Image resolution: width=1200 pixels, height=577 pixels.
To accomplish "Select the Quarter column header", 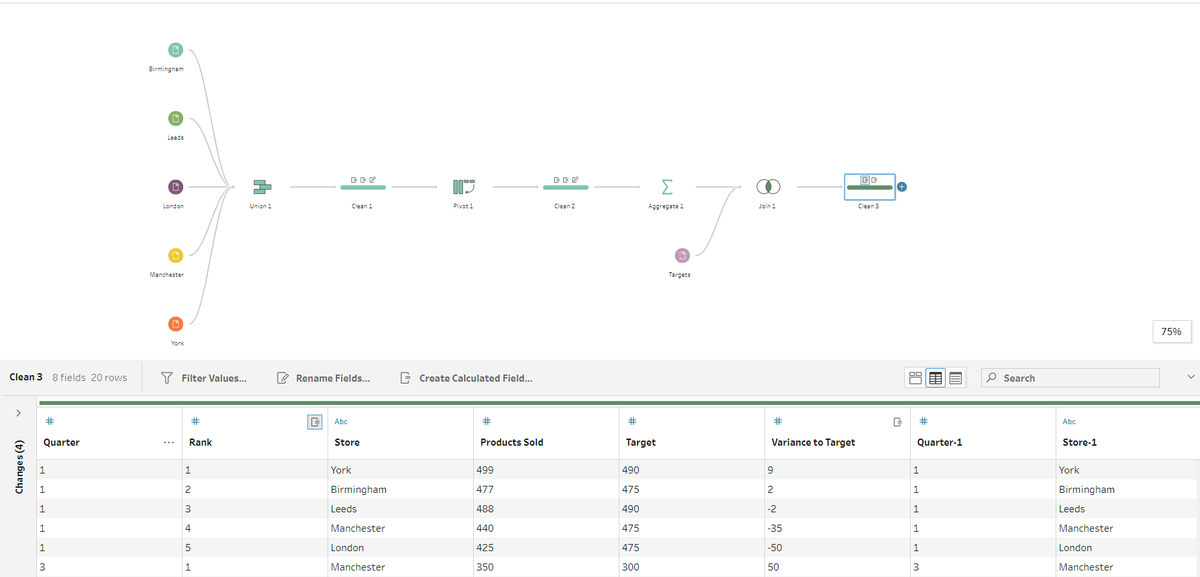I will [62, 442].
